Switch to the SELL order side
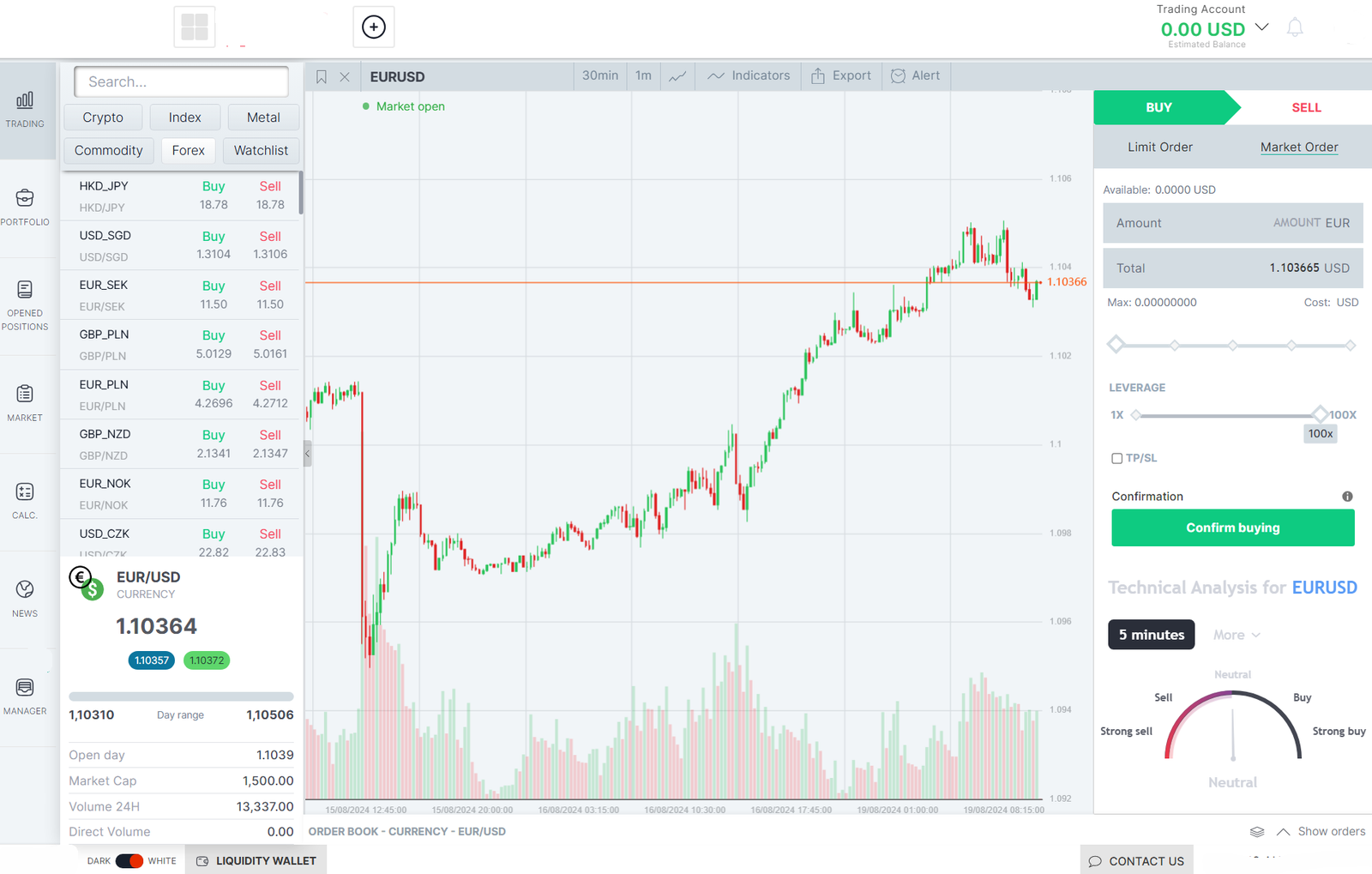This screenshot has height=874, width=1372. click(x=1305, y=108)
